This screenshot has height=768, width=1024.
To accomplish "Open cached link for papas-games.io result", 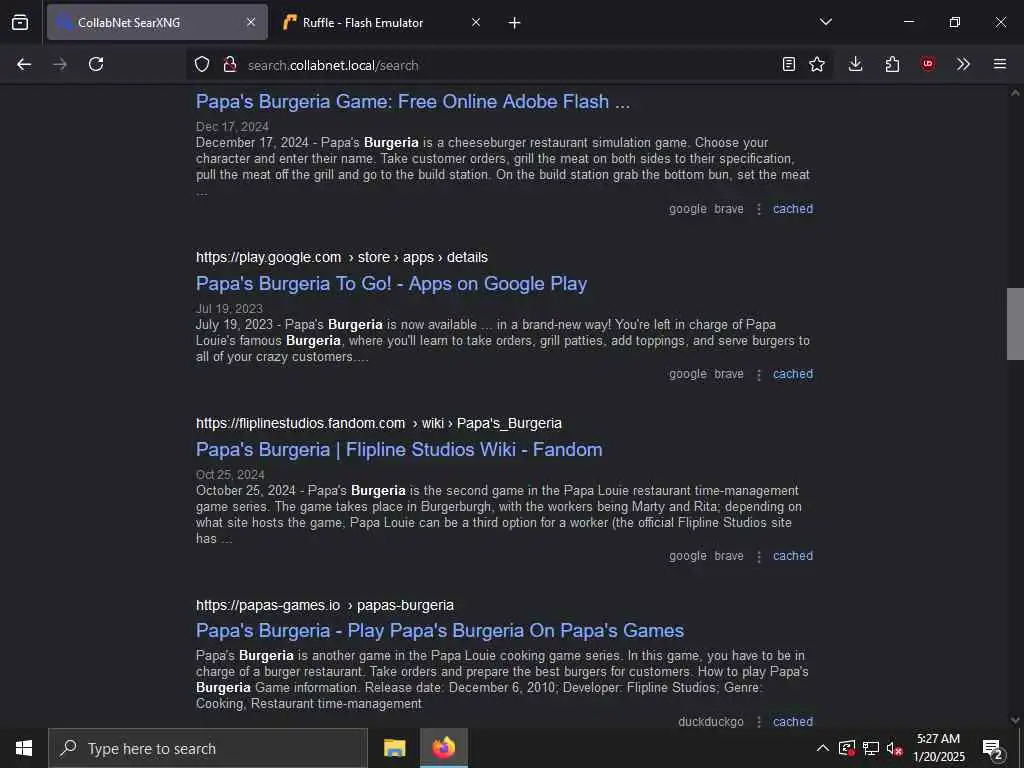I will [x=793, y=722].
